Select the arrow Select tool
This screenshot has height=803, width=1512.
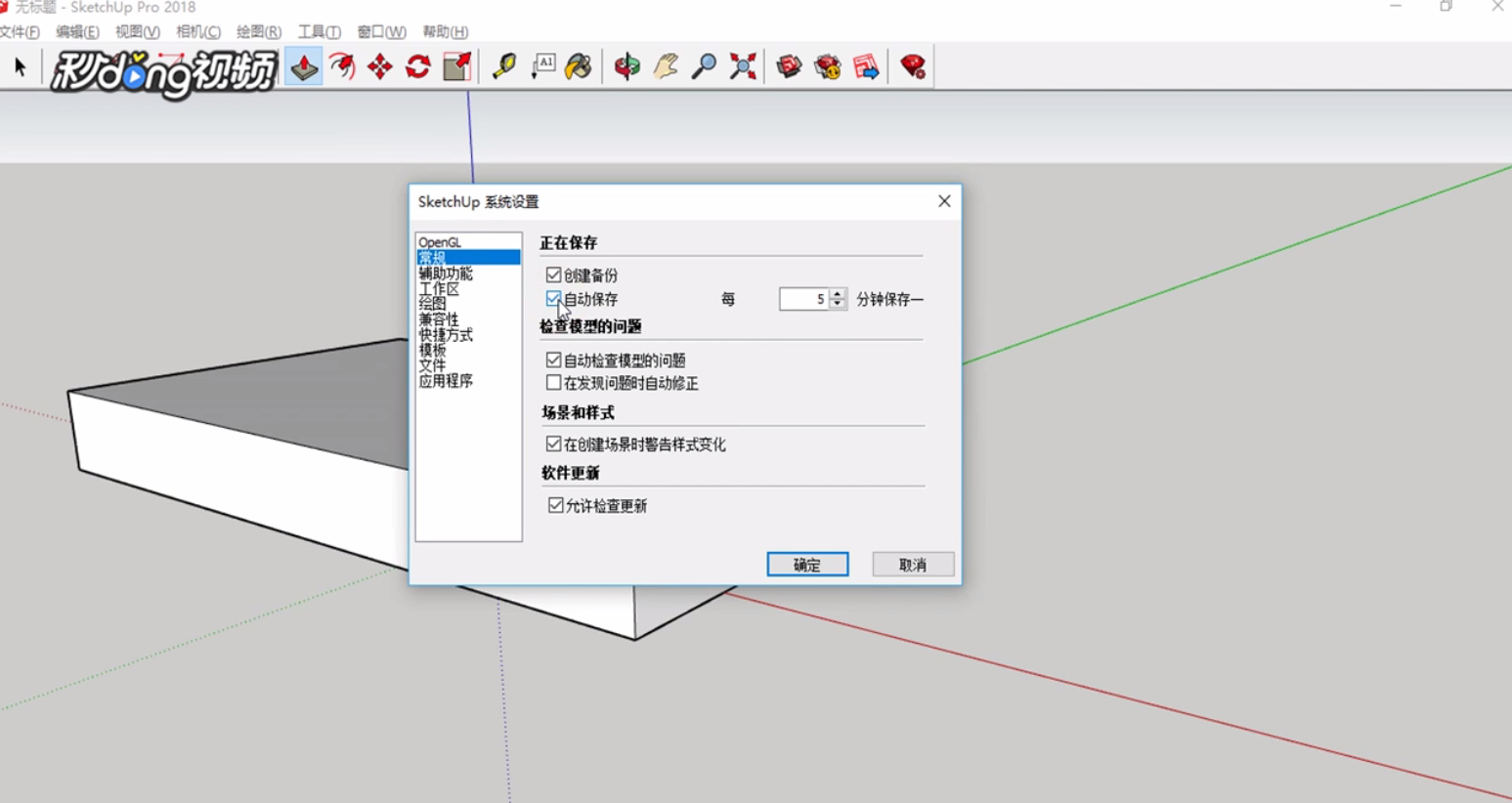click(x=19, y=66)
